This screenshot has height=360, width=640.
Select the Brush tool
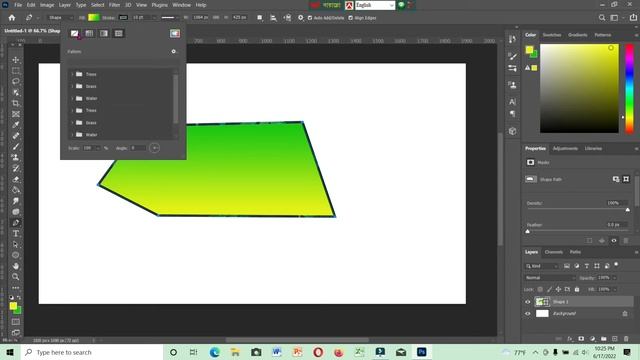[16, 146]
